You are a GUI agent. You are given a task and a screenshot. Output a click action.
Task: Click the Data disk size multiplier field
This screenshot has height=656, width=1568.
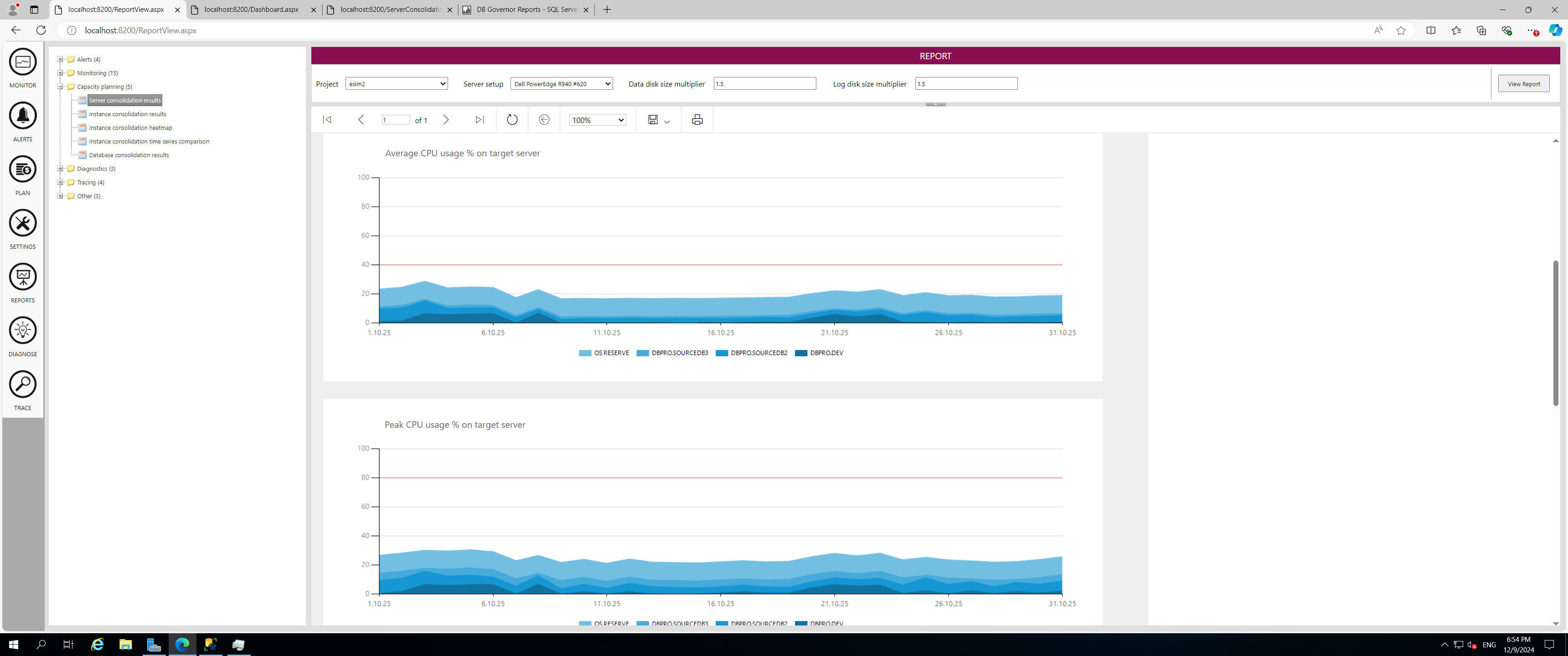click(x=764, y=84)
